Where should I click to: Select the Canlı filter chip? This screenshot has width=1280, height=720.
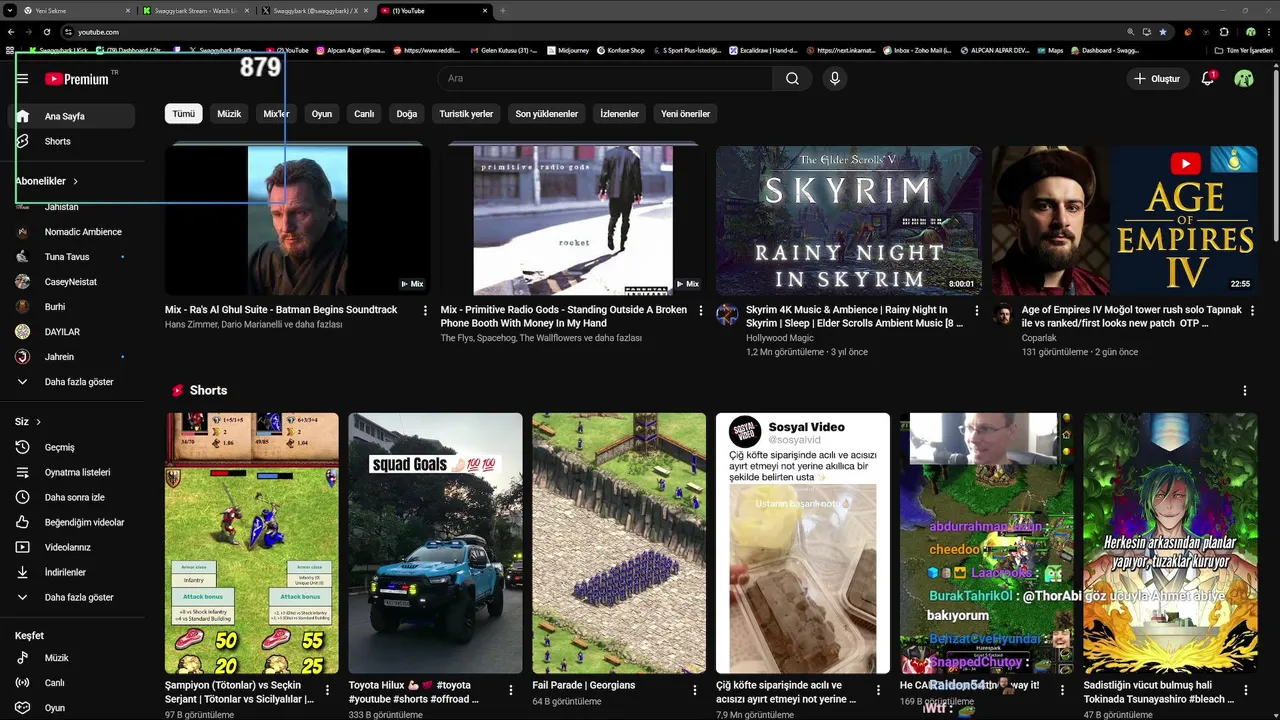pos(364,114)
